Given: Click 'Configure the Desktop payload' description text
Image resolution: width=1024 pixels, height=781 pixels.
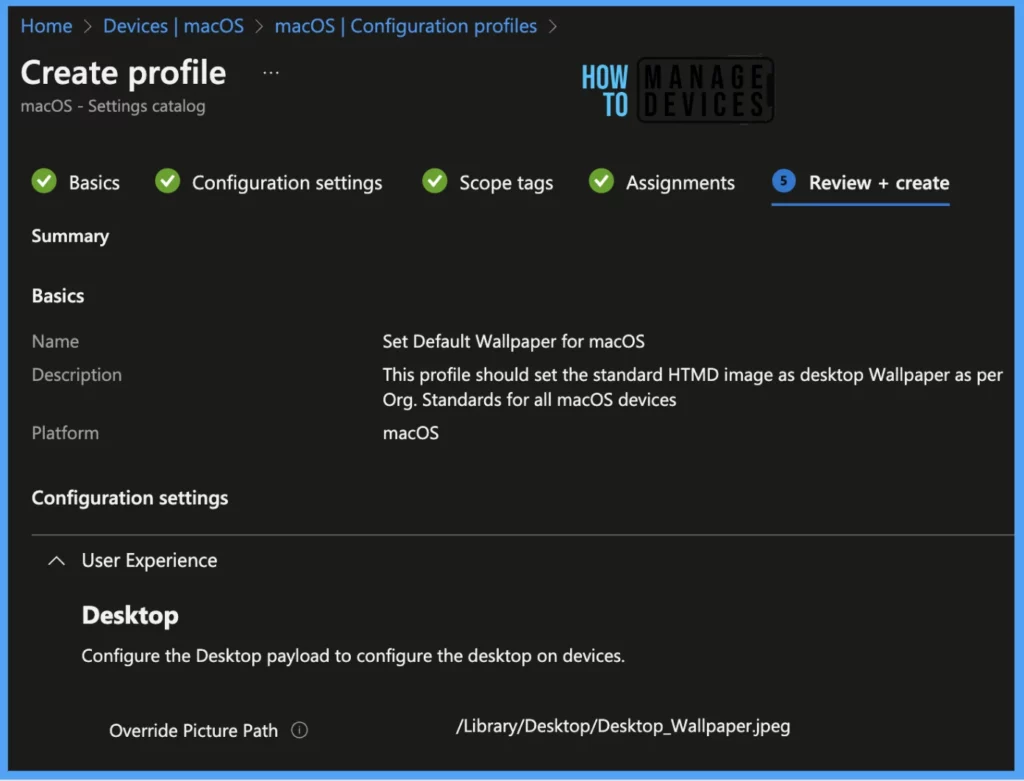Looking at the screenshot, I should (353, 656).
